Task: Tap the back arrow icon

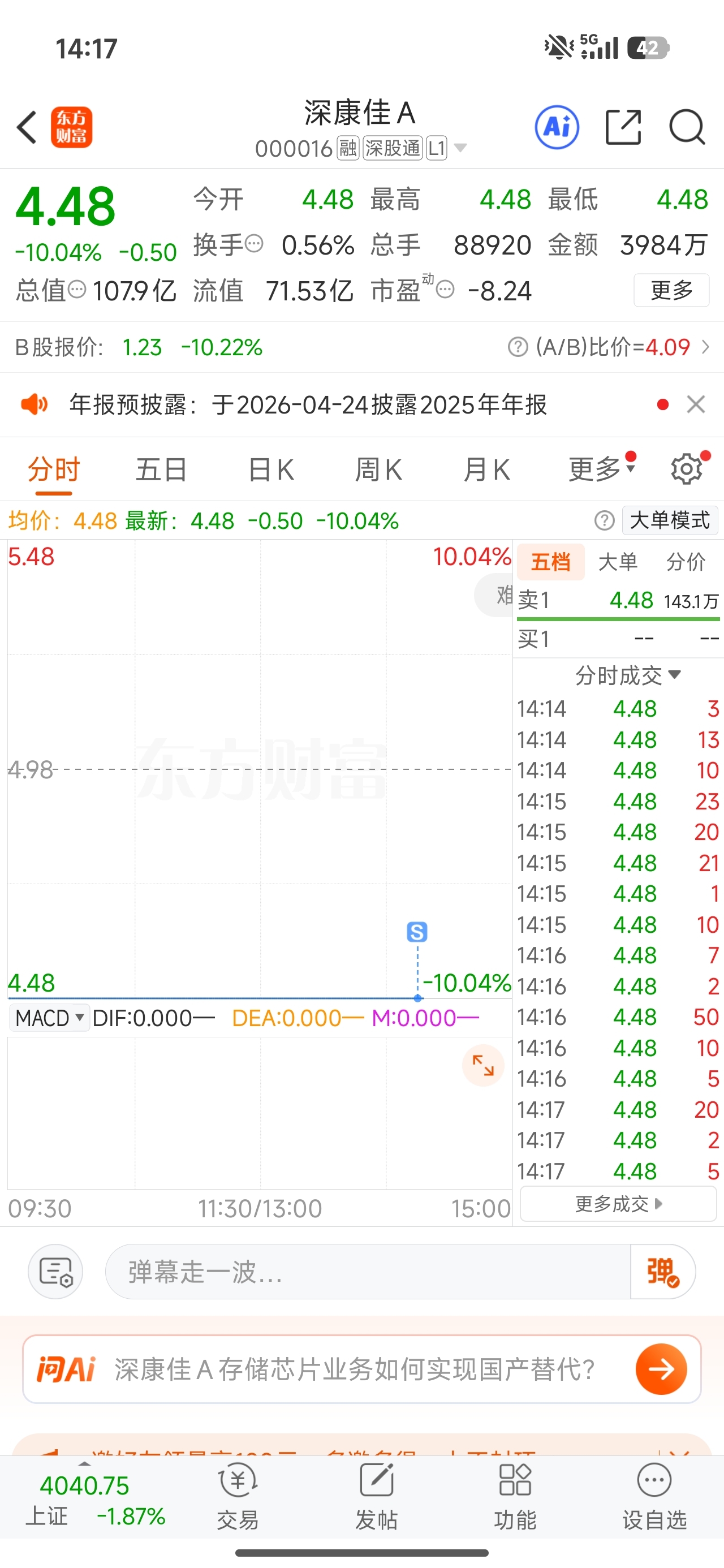Action: (x=27, y=127)
